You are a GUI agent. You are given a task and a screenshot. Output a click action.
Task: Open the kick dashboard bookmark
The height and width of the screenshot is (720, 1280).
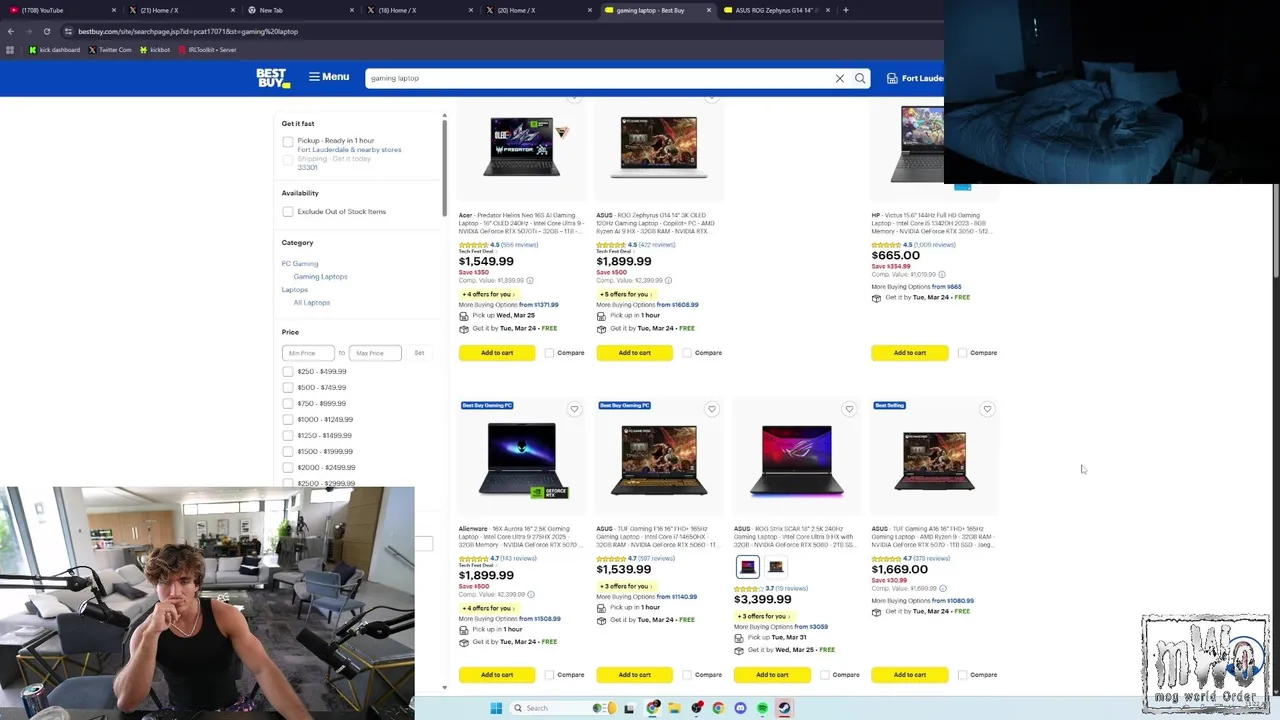click(54, 50)
